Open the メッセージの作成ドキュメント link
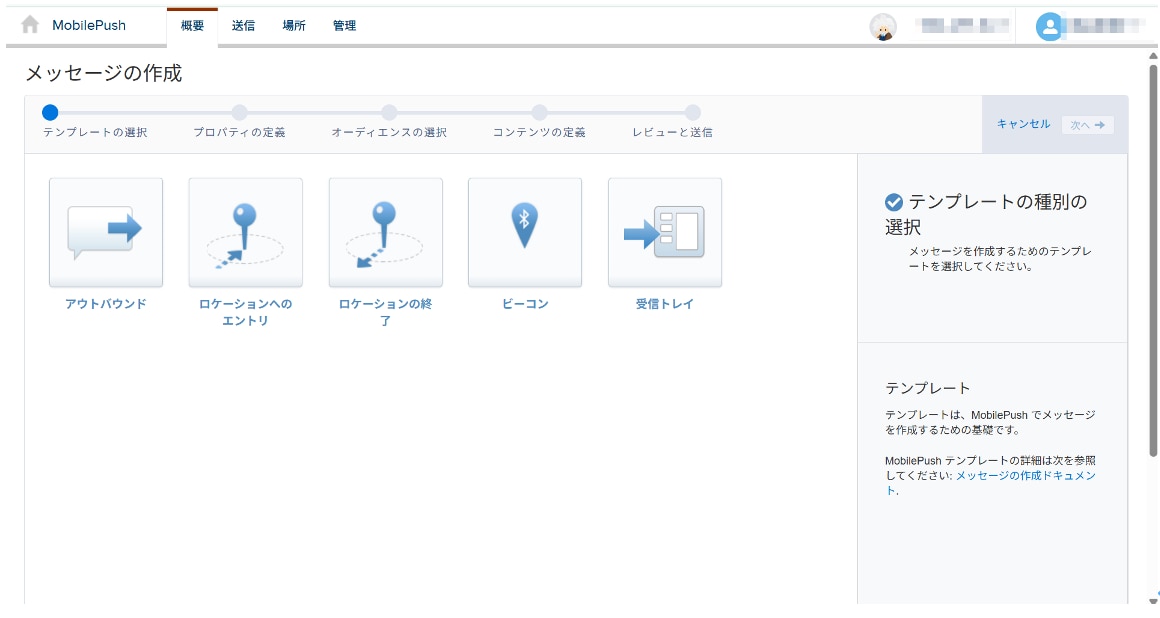Screen dimensions: 1160x618 tap(1024, 476)
